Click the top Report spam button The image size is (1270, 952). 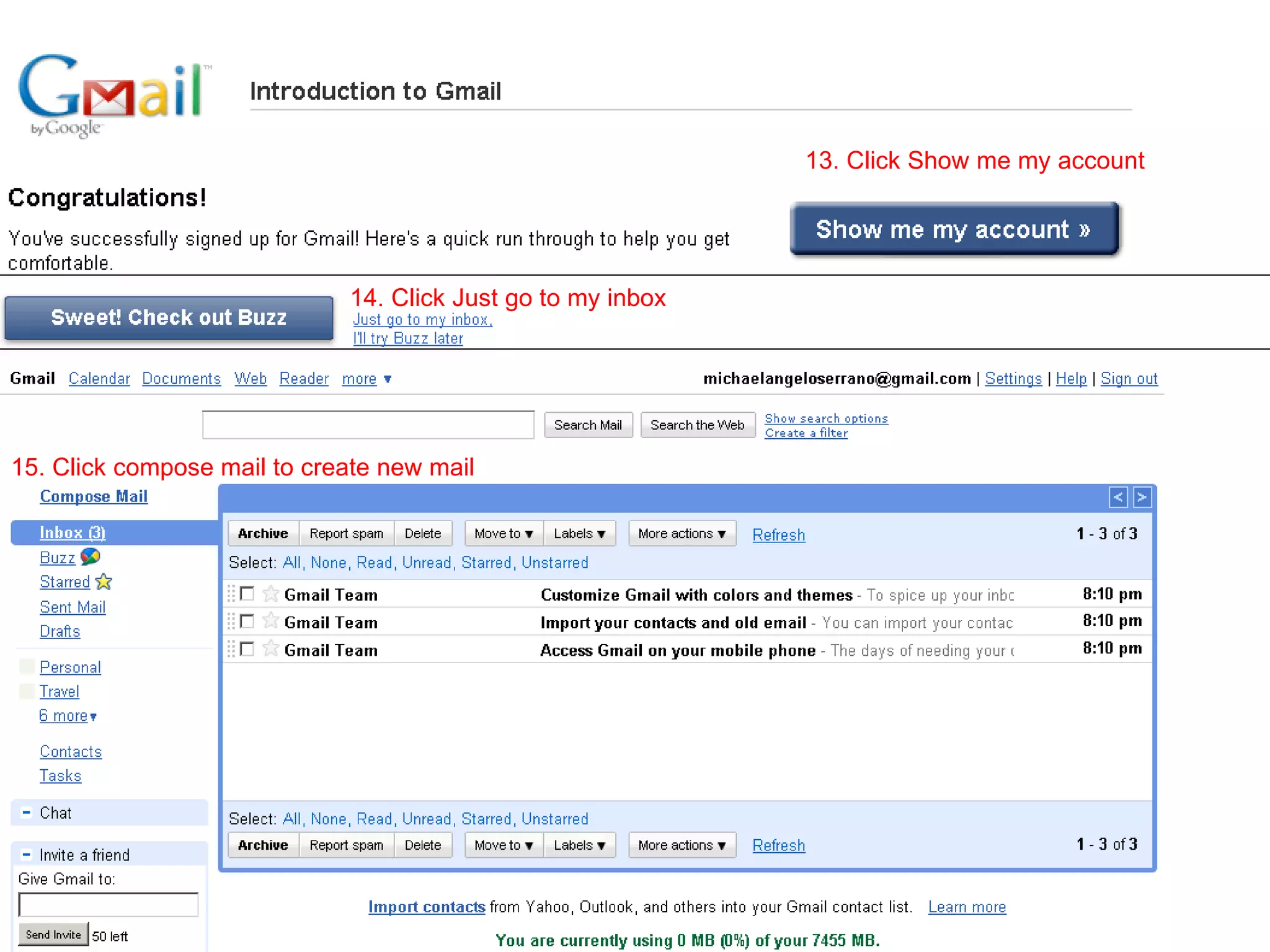tap(347, 534)
